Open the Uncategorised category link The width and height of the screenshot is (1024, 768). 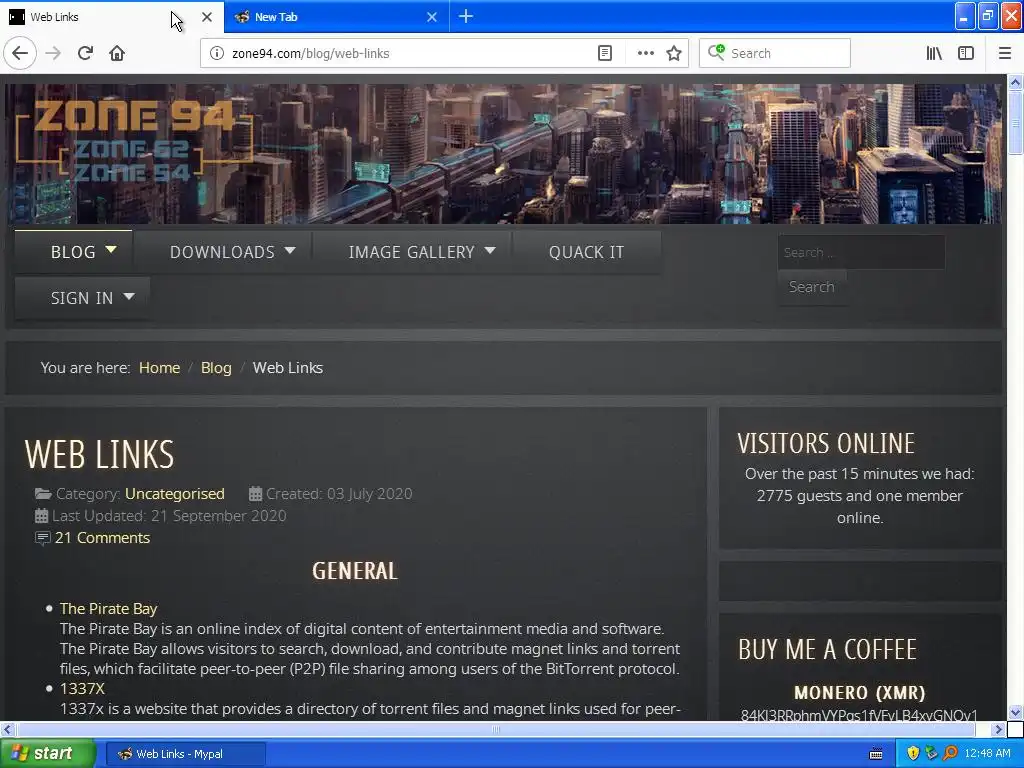click(175, 494)
